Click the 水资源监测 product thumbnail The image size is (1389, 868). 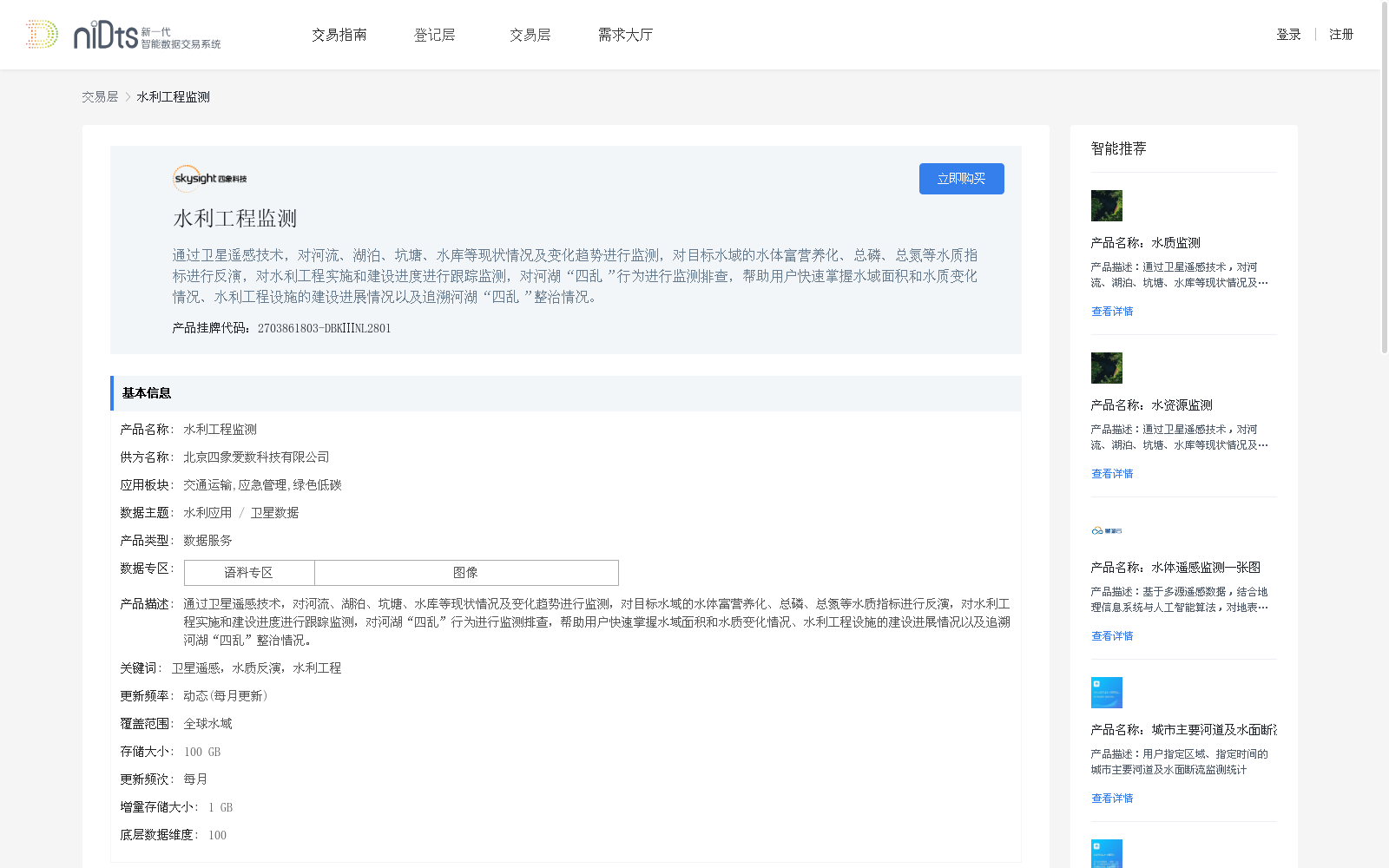(1107, 368)
